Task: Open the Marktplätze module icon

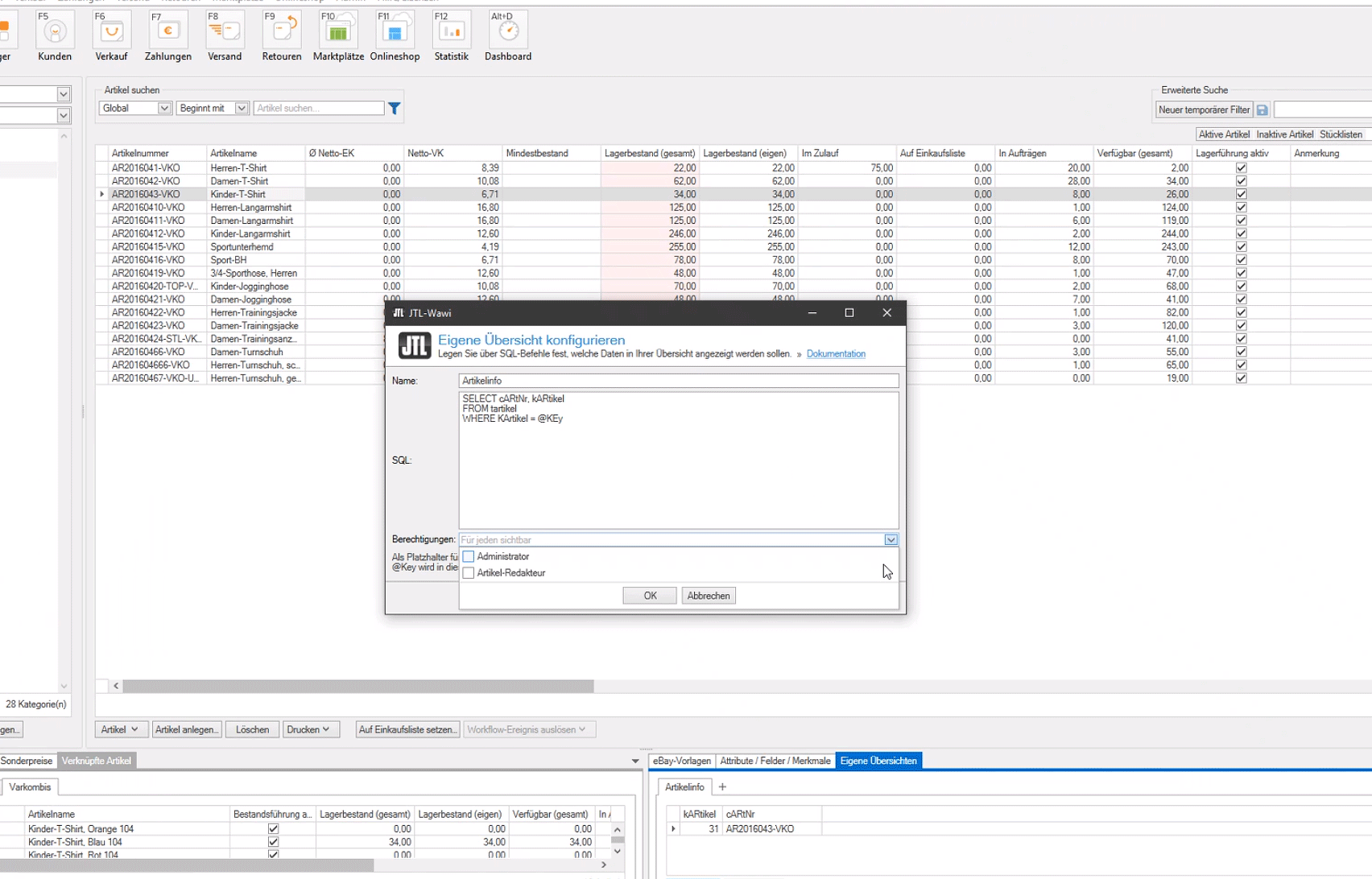Action: (x=338, y=32)
